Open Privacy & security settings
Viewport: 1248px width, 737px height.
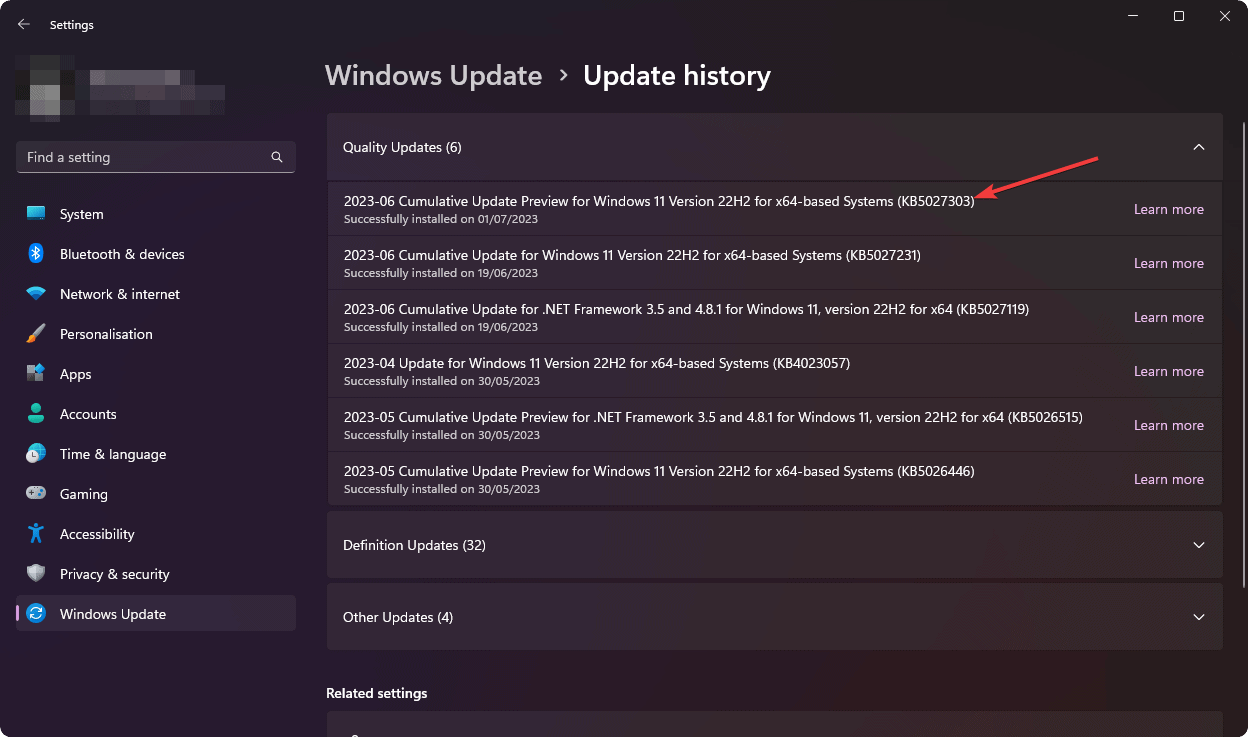coord(112,573)
